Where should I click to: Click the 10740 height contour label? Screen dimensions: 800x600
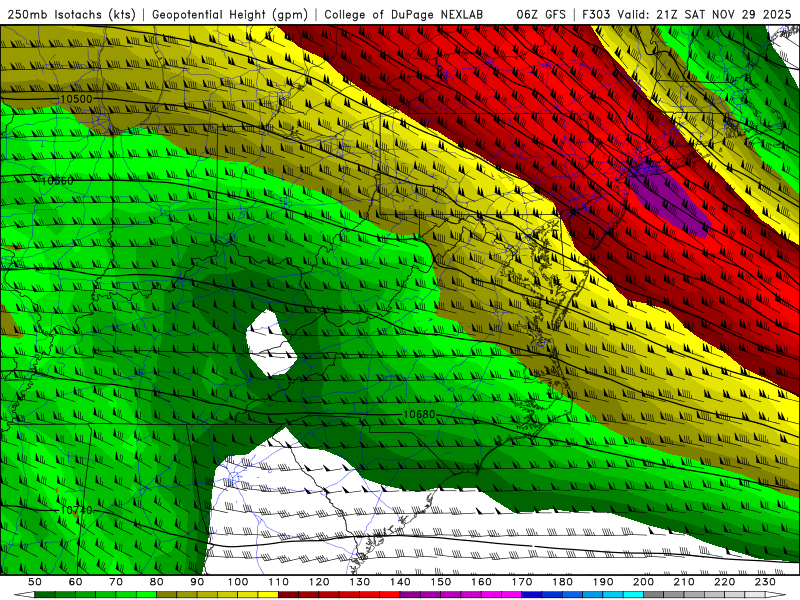coord(77,510)
